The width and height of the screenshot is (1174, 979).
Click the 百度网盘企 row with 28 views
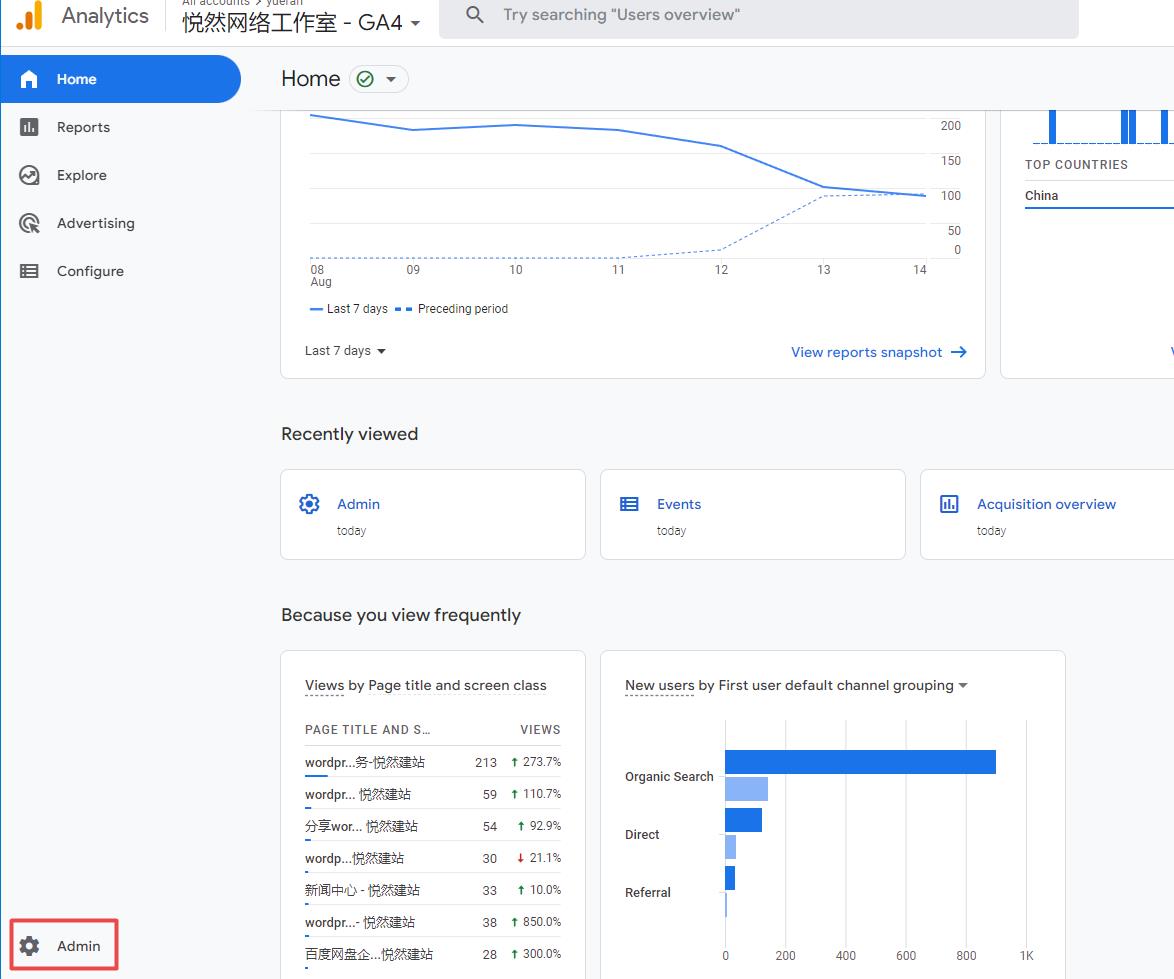click(433, 954)
